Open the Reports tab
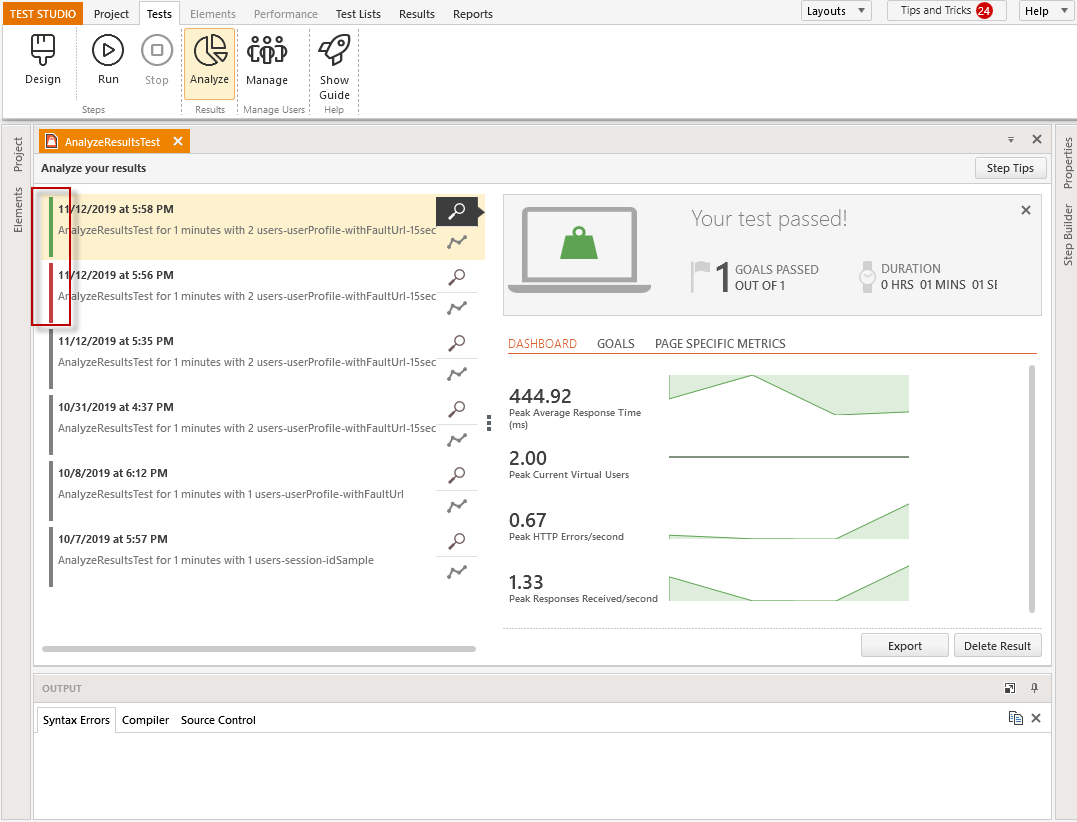Image resolution: width=1077 pixels, height=822 pixels. tap(473, 14)
